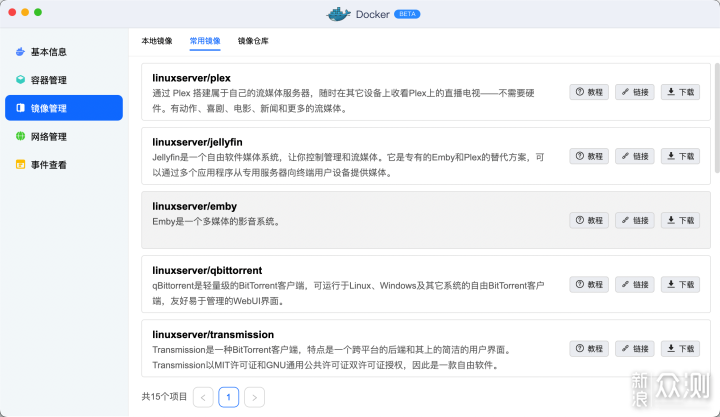
Task: Open 教程 for linuxserver/transmission
Action: click(x=589, y=349)
